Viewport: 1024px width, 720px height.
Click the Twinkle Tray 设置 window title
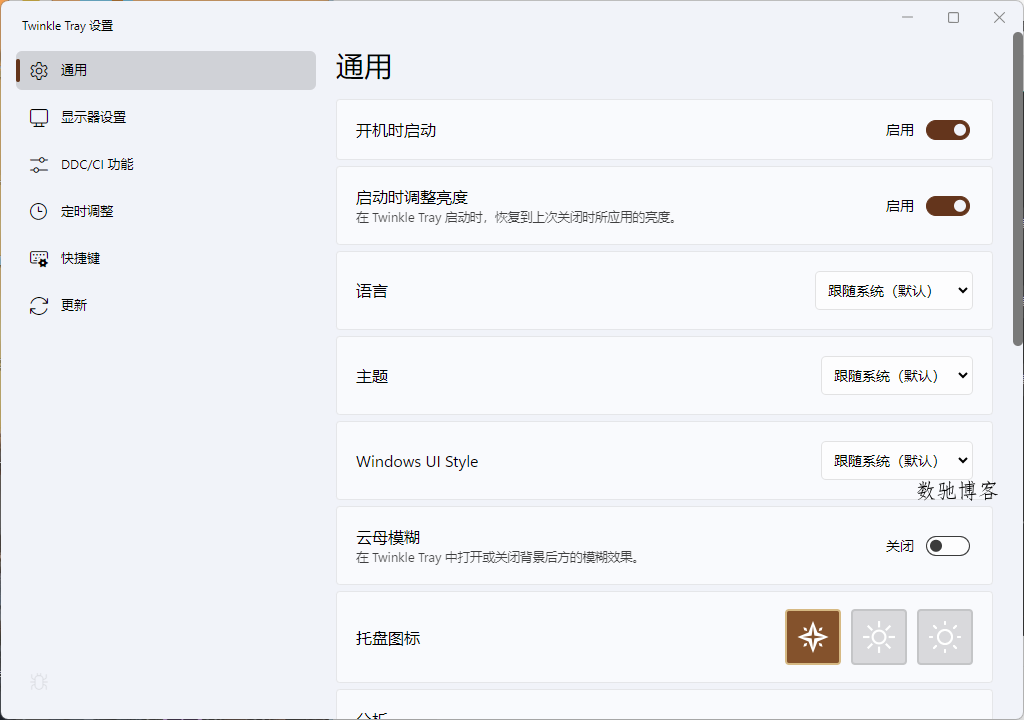click(x=67, y=25)
